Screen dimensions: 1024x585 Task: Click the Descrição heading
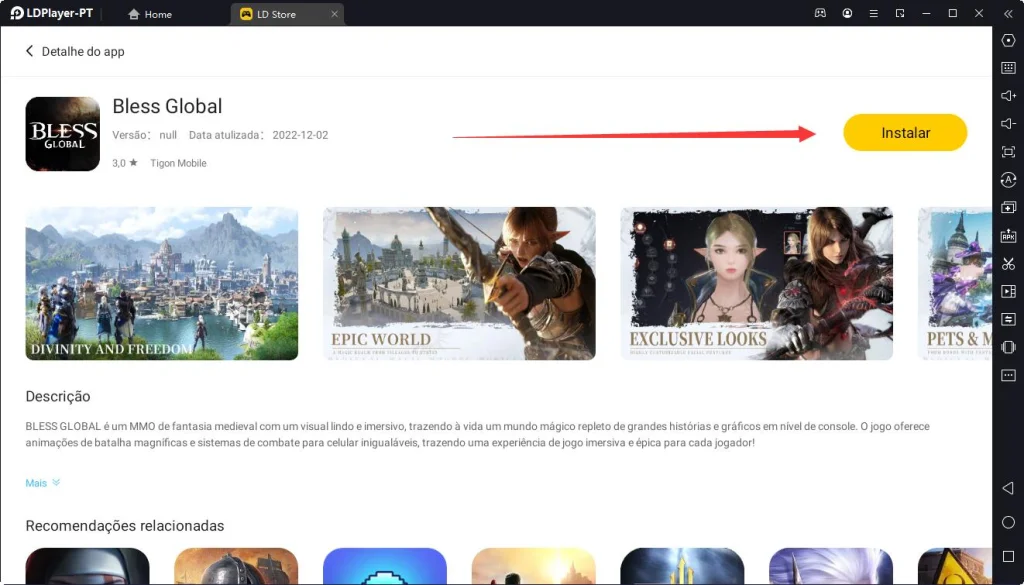coord(58,396)
